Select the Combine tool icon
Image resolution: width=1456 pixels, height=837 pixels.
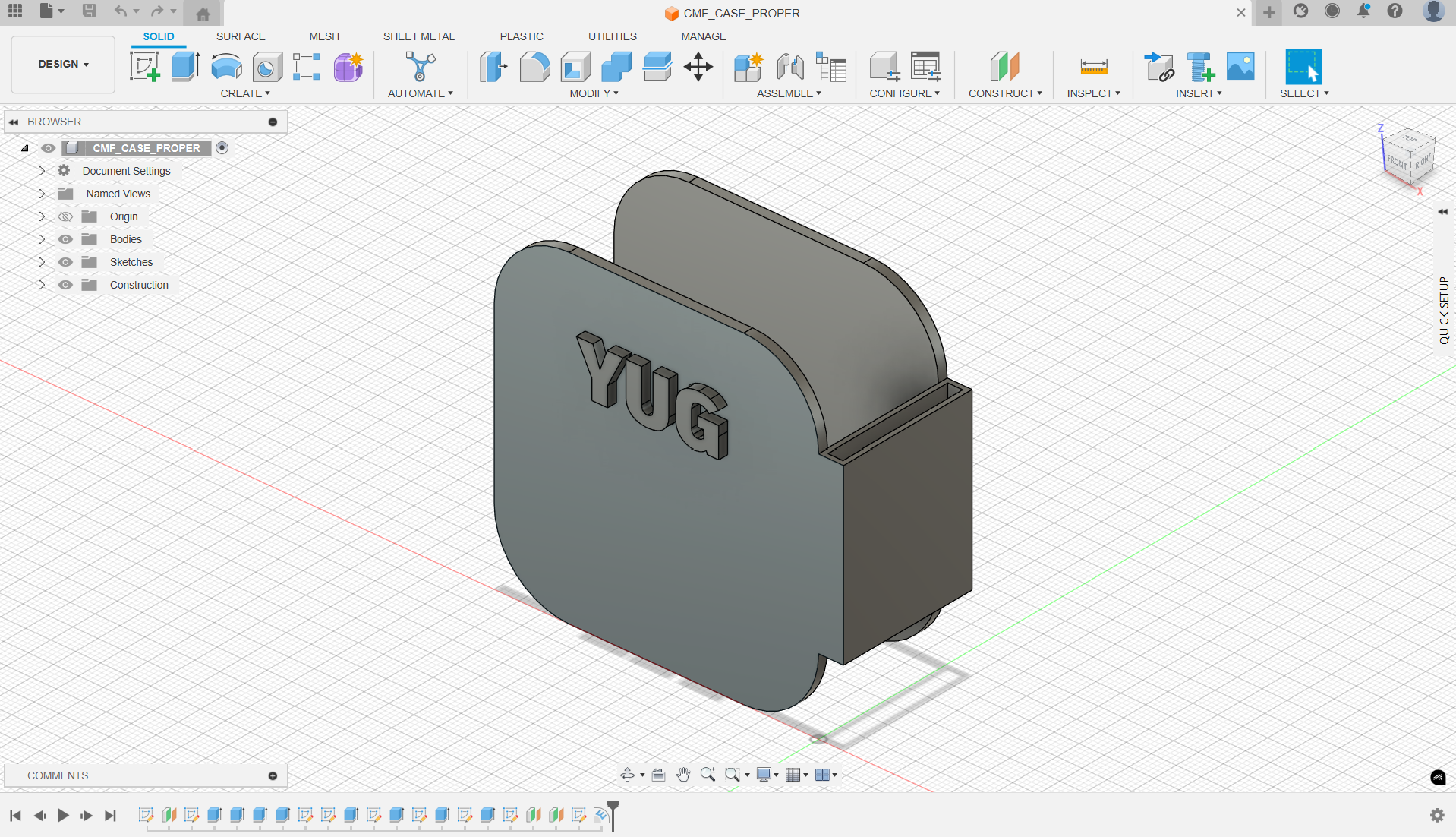pyautogui.click(x=616, y=67)
